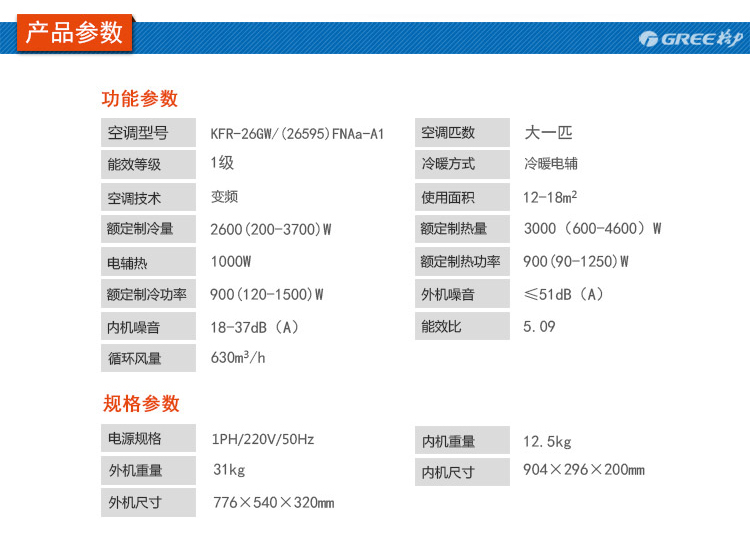This screenshot has width=750, height=534.
Task: Select the 12.5kg indoor unit weight
Action: (547, 441)
